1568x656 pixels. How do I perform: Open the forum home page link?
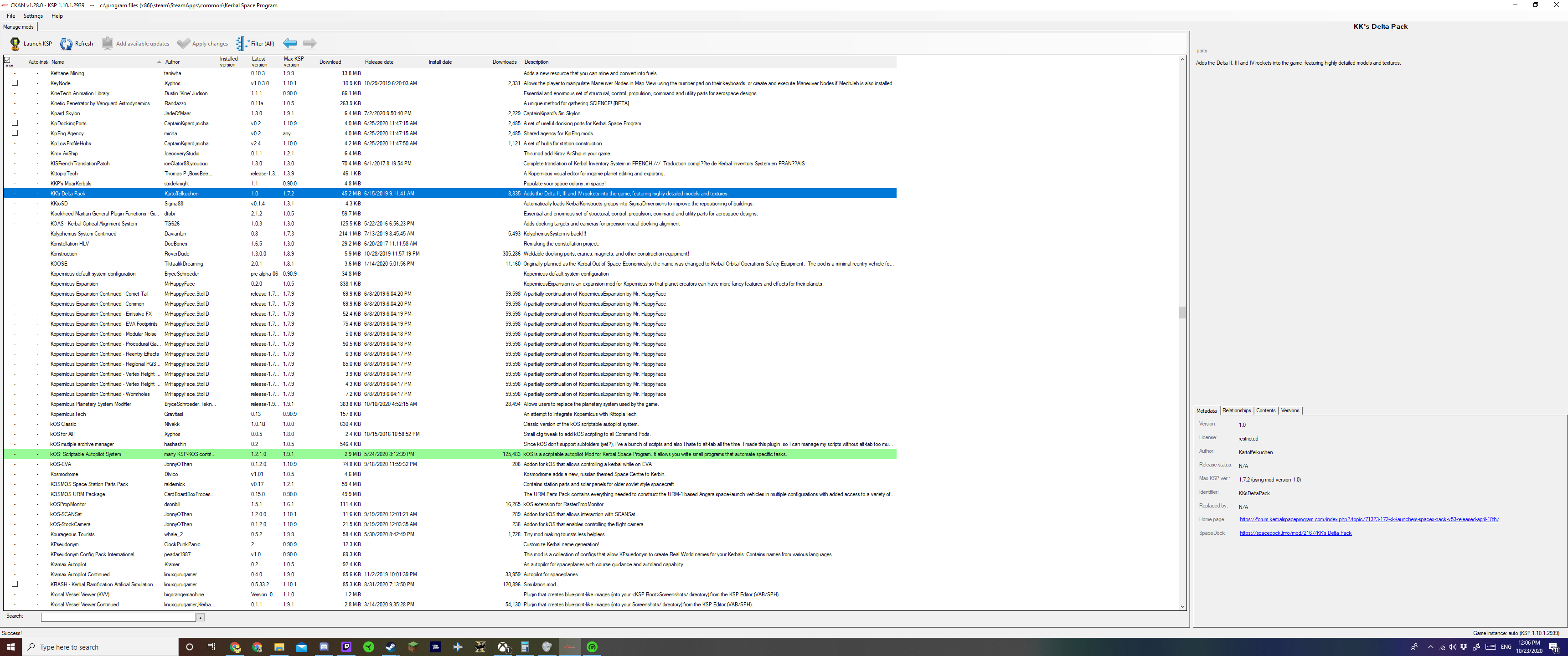[x=1369, y=519]
